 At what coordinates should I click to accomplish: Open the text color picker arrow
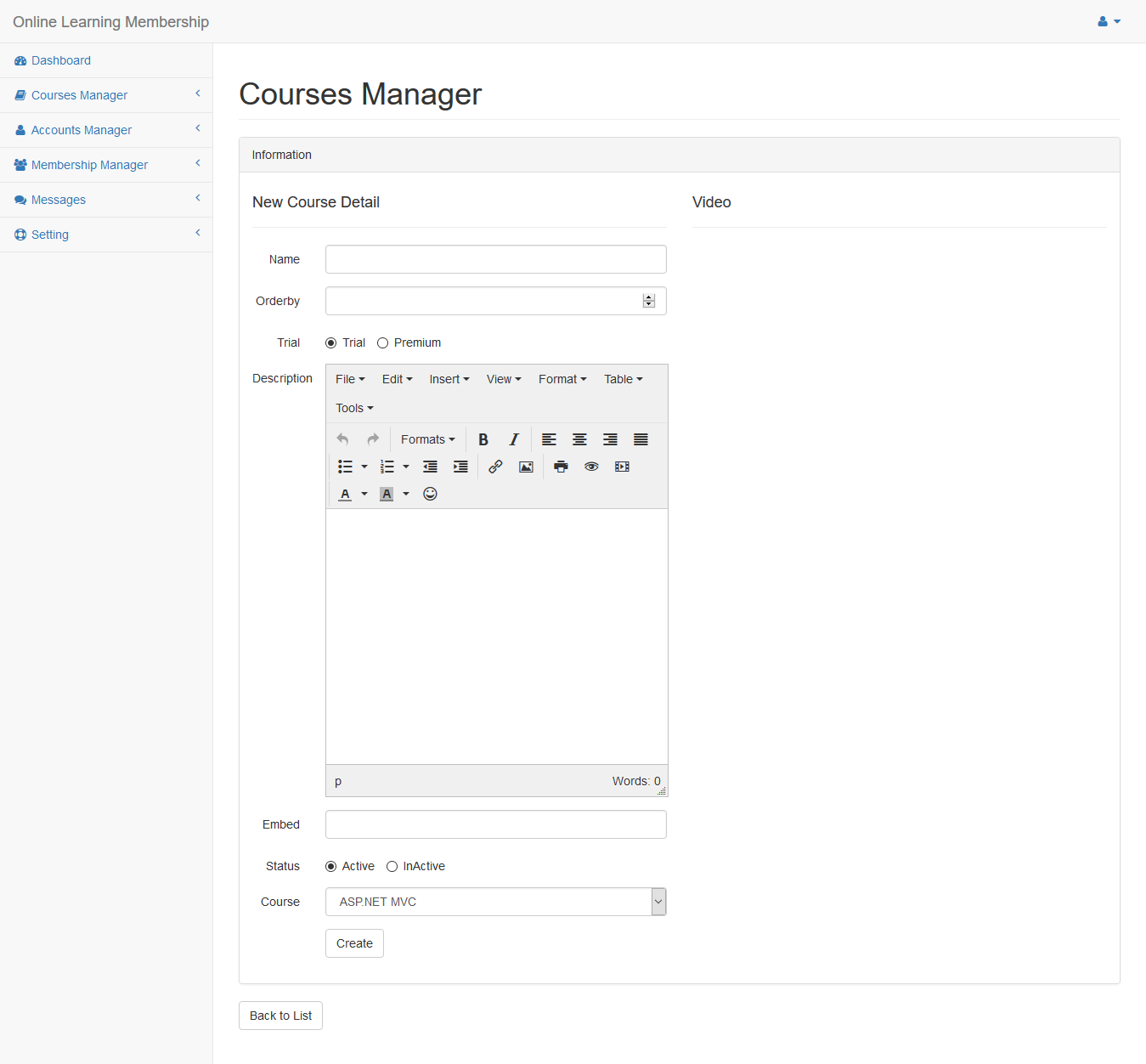pos(364,494)
